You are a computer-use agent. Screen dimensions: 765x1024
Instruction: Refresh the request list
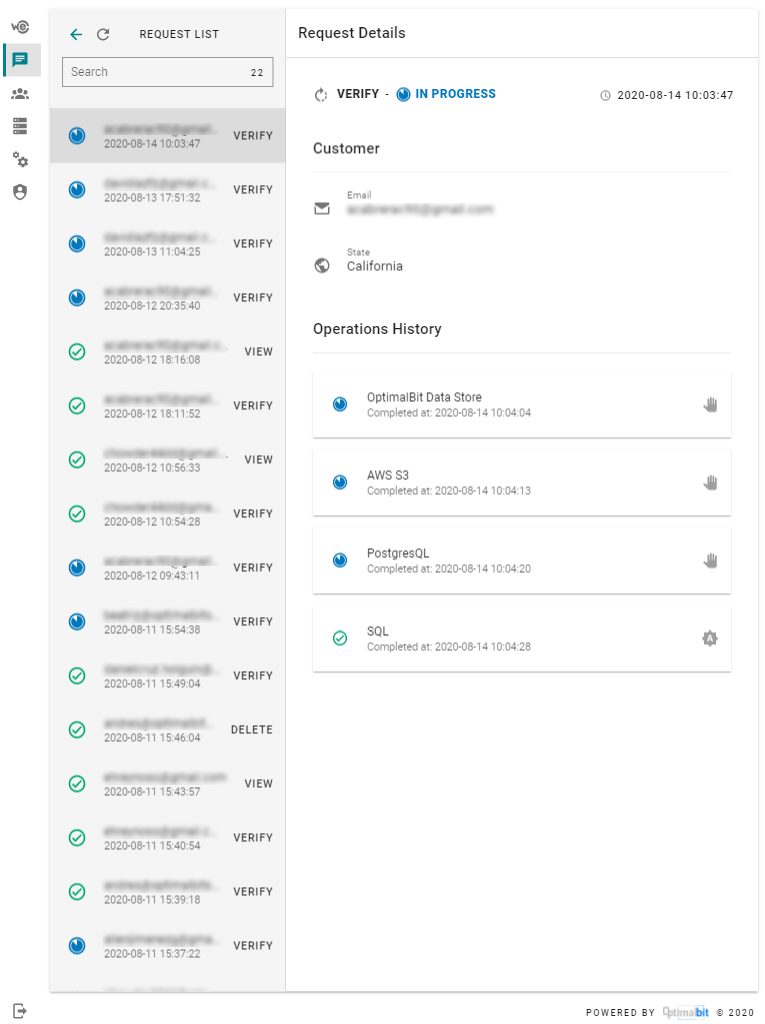point(103,35)
